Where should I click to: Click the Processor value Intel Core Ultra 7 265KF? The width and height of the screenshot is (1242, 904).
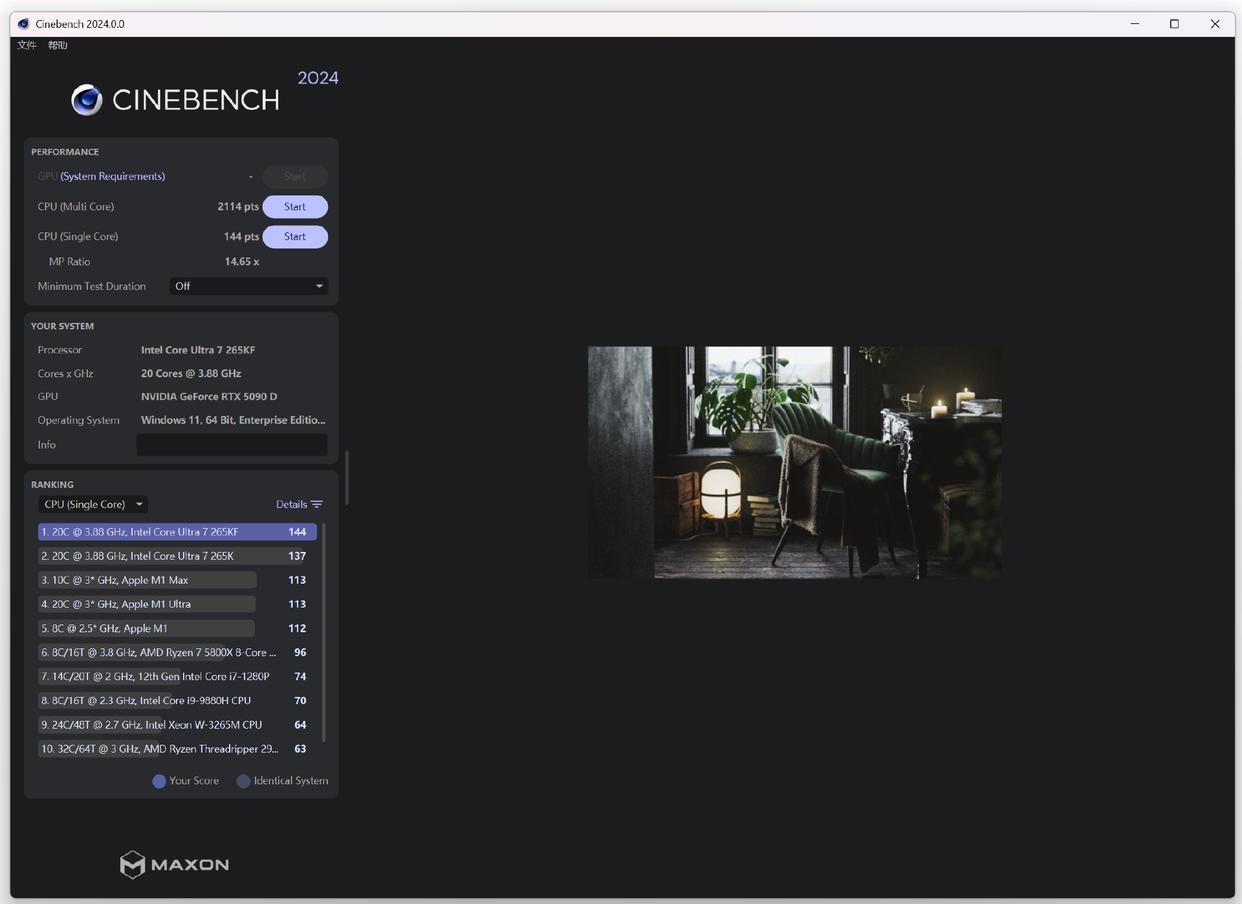pyautogui.click(x=198, y=350)
